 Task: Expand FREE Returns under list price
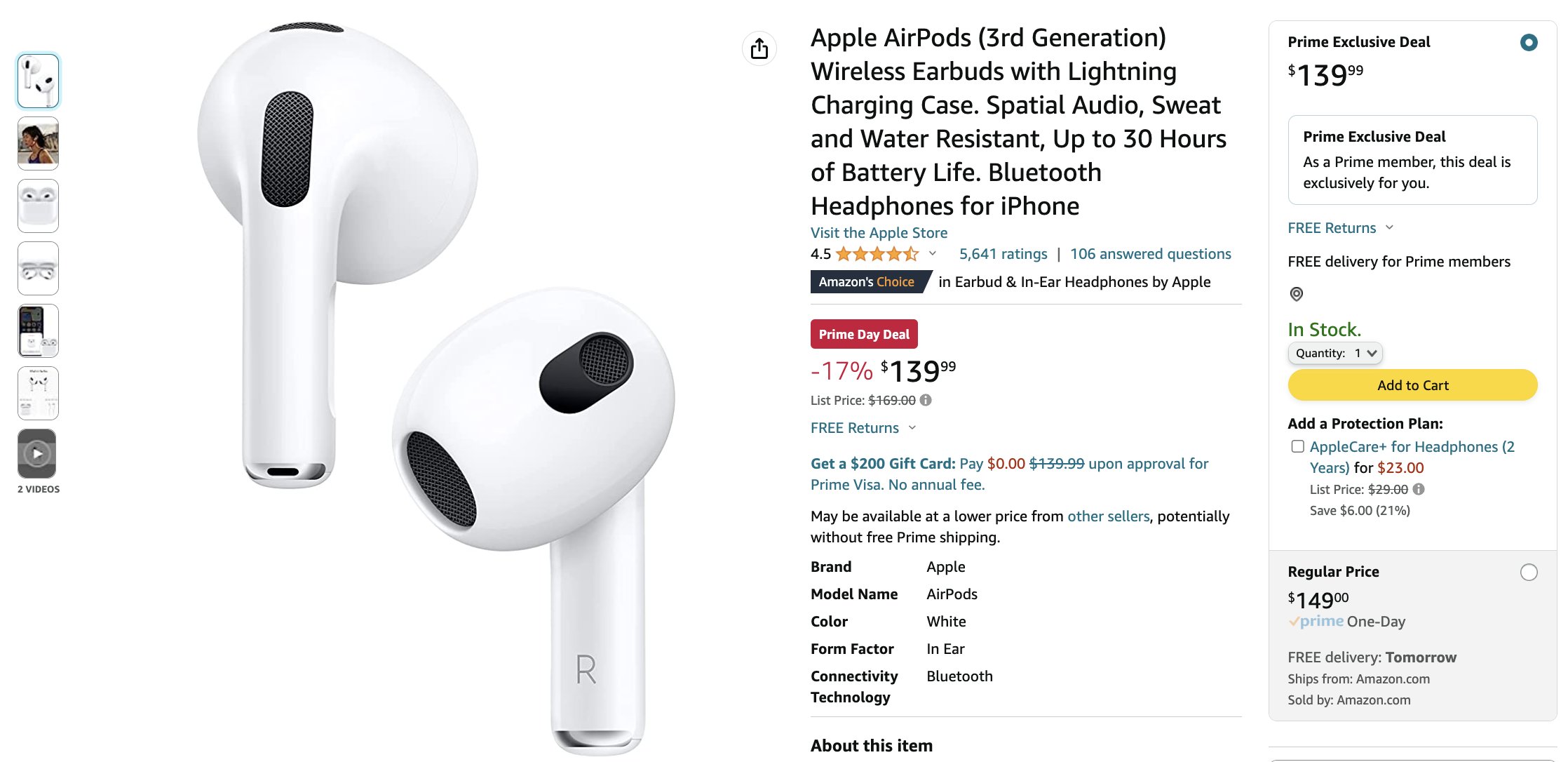click(x=863, y=428)
